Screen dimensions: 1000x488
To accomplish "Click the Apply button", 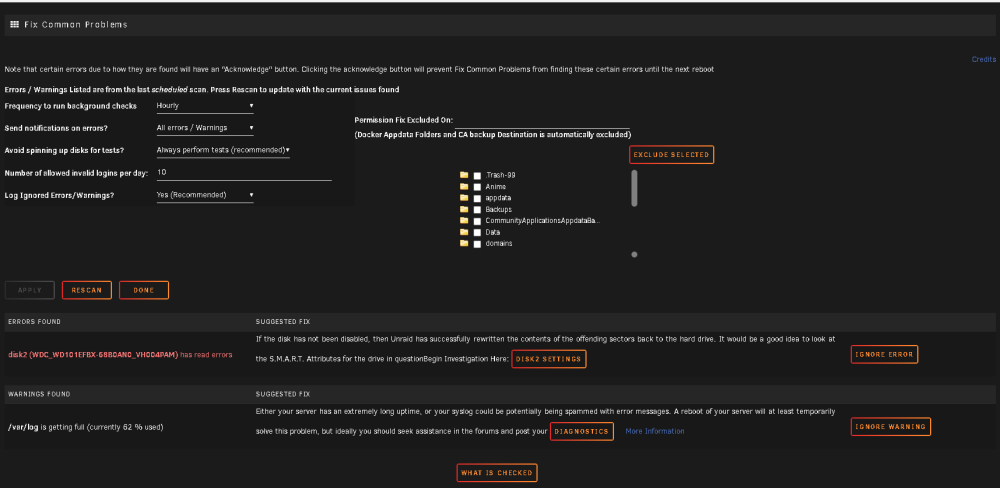I will point(29,290).
